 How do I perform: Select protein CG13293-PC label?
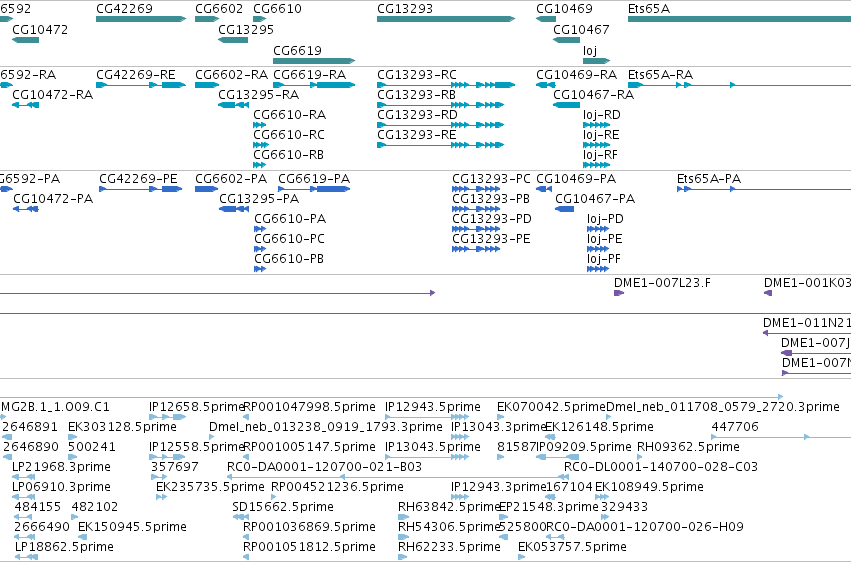491,178
